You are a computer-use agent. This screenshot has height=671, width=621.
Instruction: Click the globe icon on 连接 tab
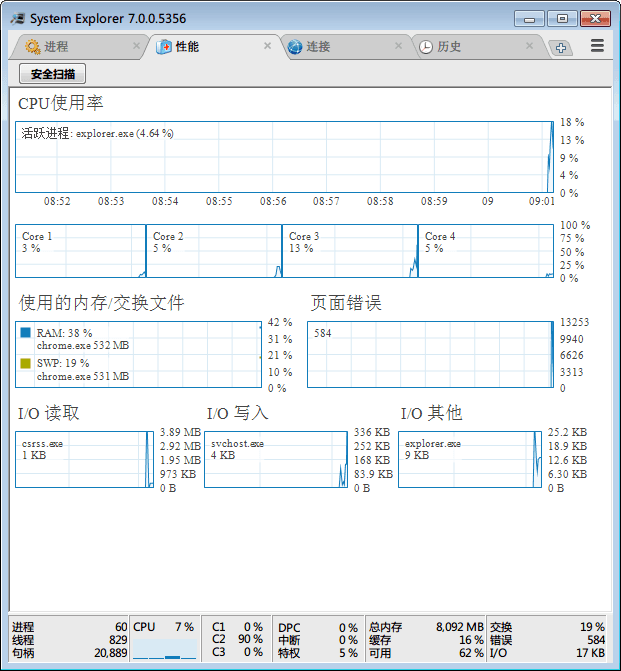(294, 47)
